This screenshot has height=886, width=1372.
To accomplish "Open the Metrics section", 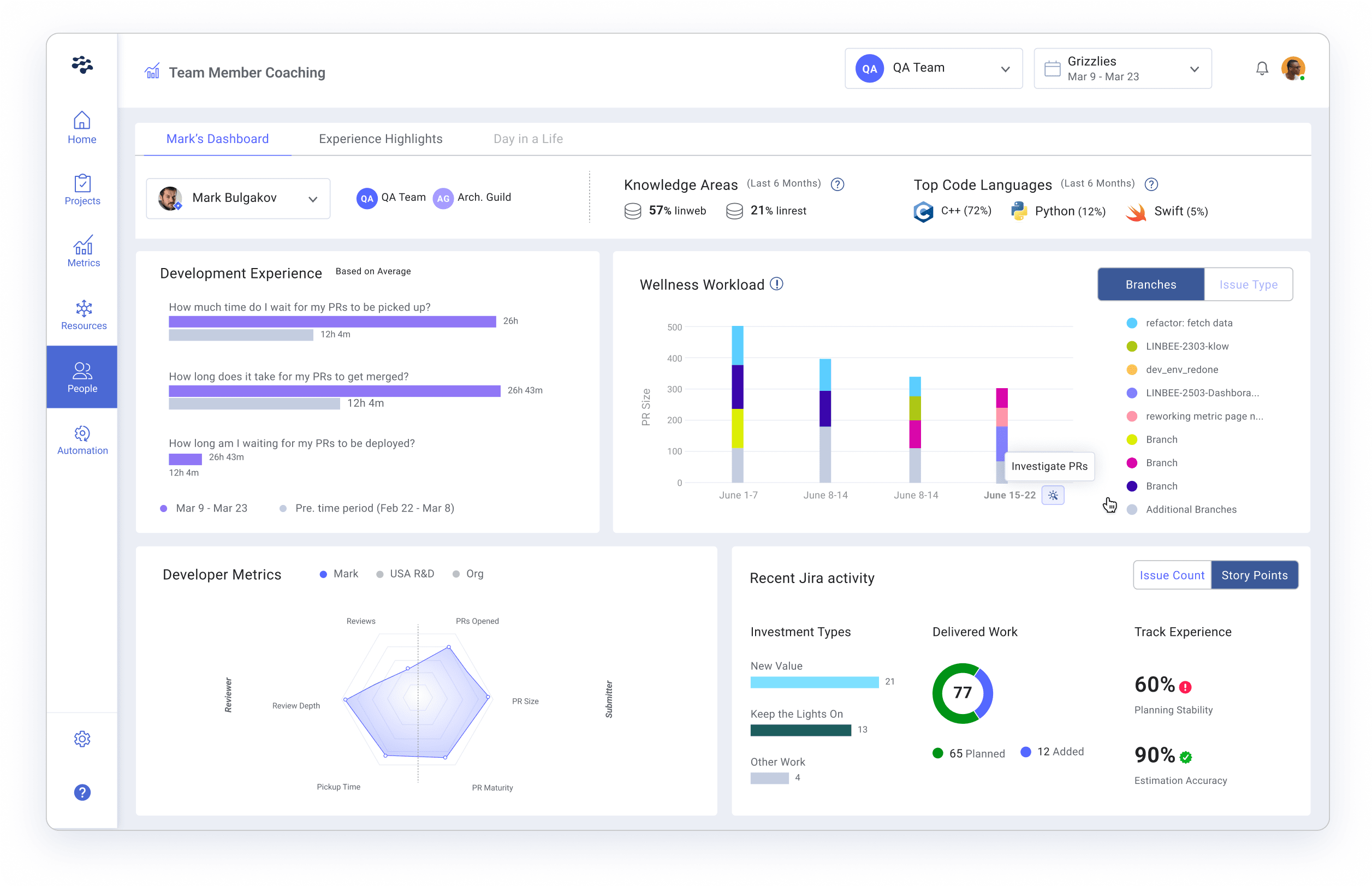I will (82, 252).
